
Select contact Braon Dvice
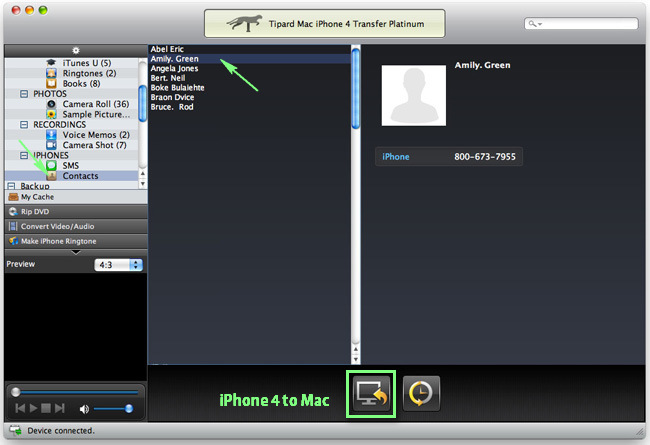point(172,97)
